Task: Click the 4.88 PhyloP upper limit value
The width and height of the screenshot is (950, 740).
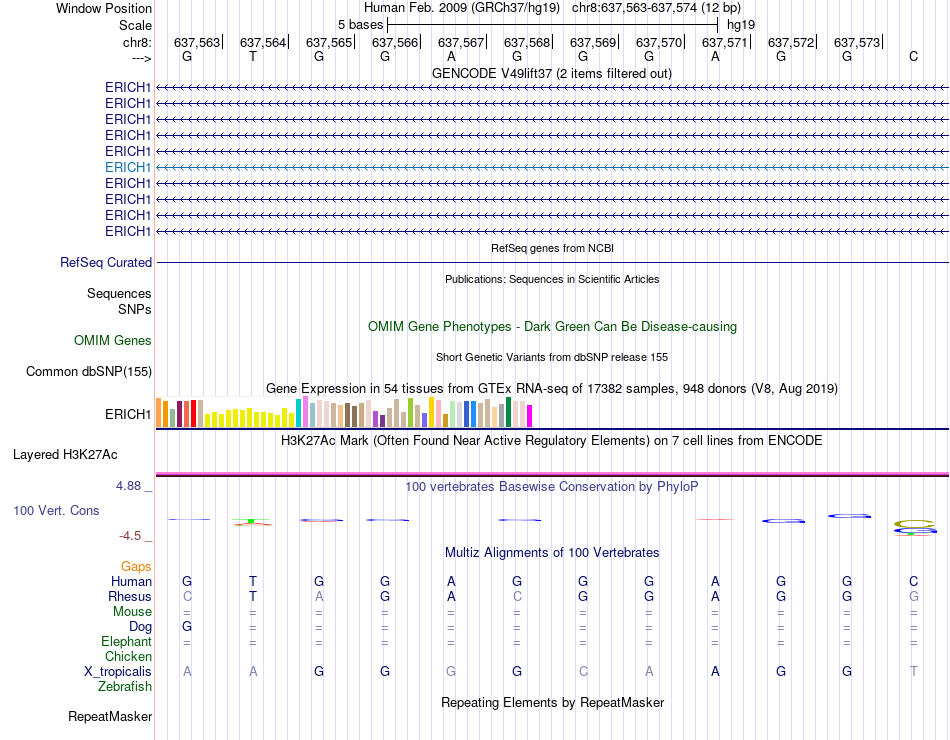Action: [128, 486]
